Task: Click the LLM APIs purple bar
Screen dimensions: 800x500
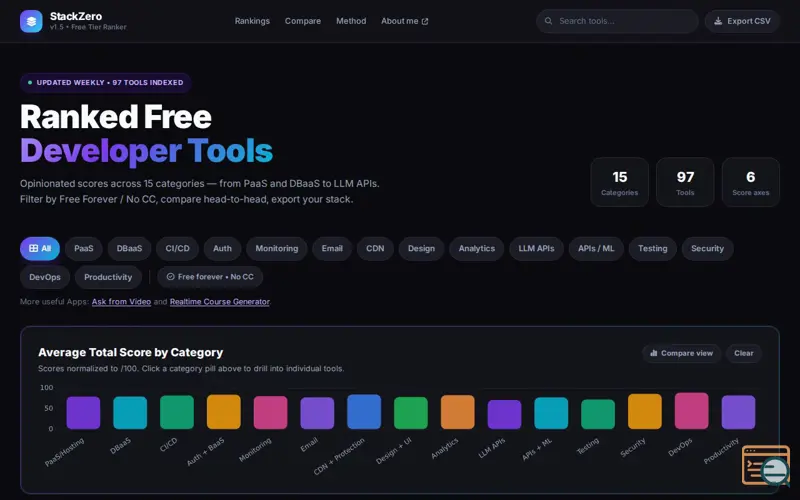Action: (505, 414)
